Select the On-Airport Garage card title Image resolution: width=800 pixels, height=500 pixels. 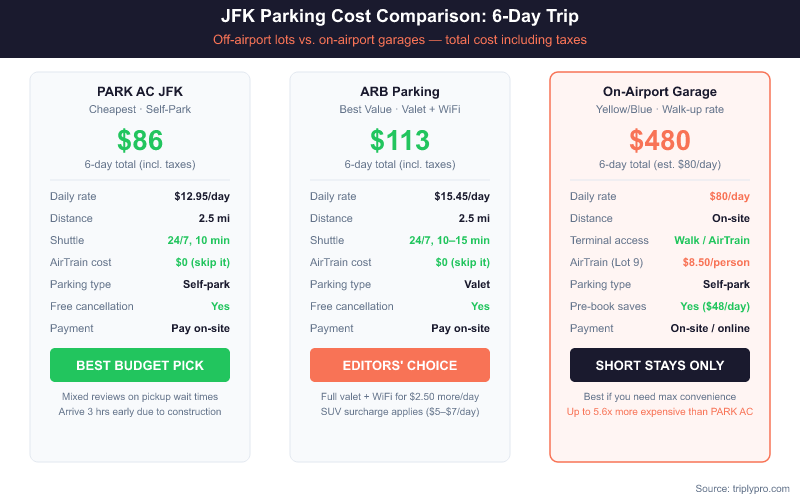[660, 92]
